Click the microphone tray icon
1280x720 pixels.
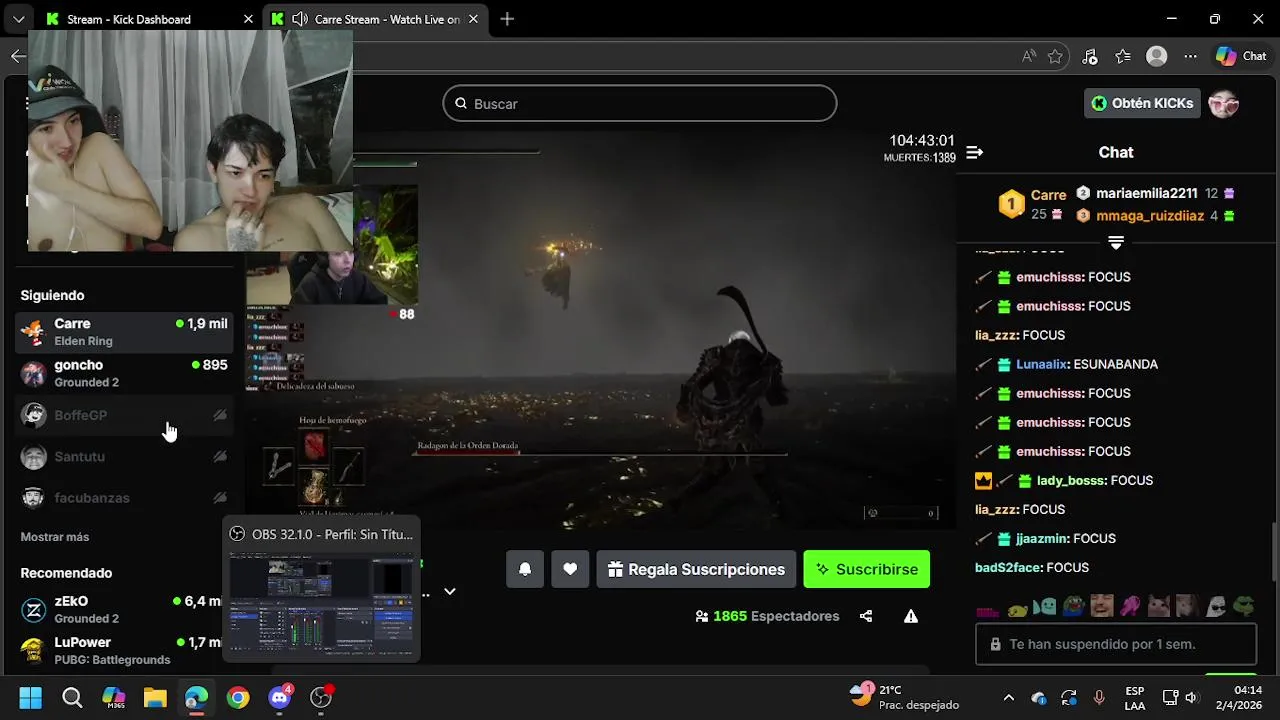click(x=1099, y=697)
